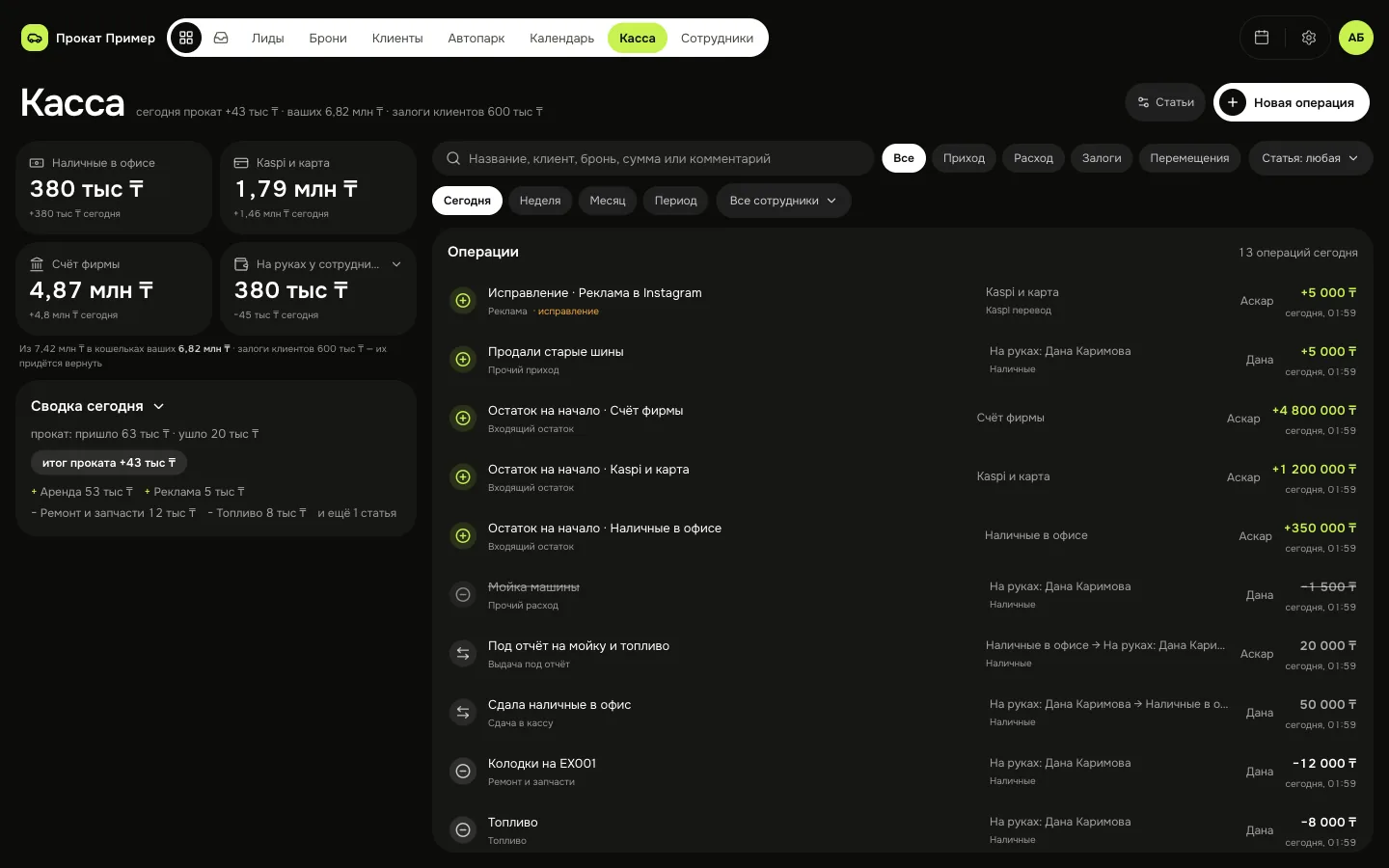1389x868 pixels.
Task: Click the Прокат Пример logo icon
Action: tap(35, 38)
